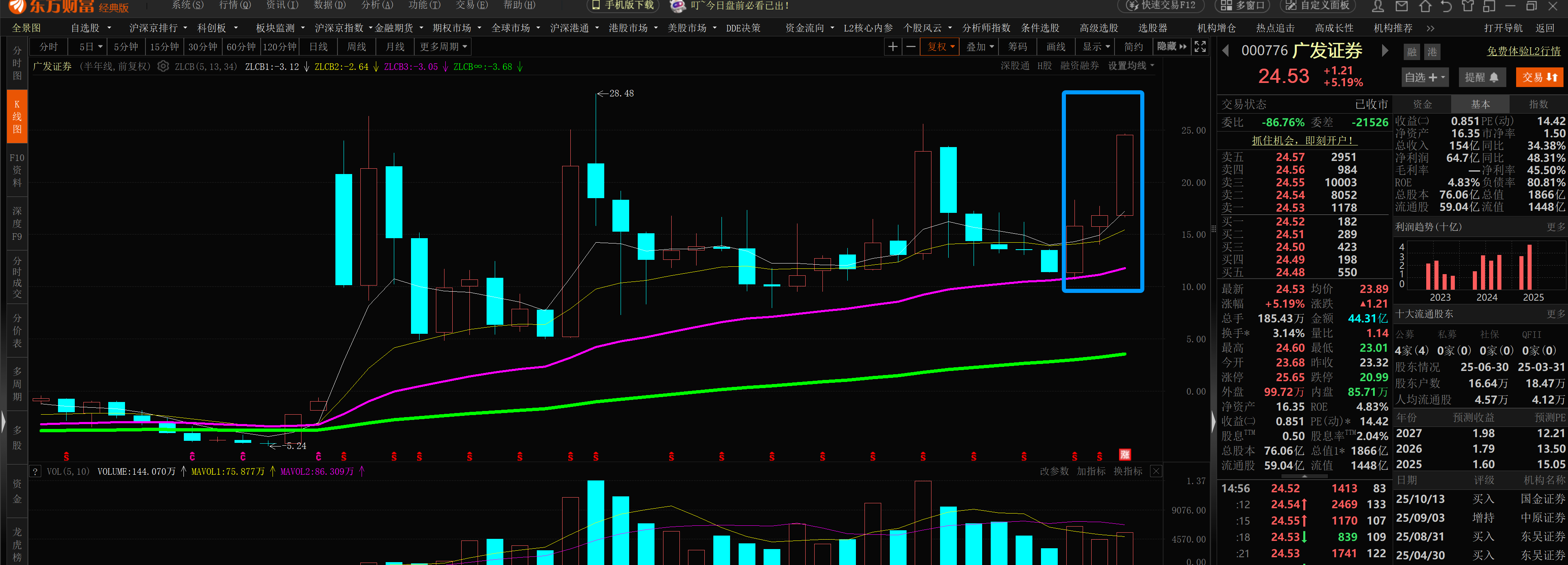The height and width of the screenshot is (565, 1568).
Task: Switch to 日线 daily chart tab
Action: 318,47
